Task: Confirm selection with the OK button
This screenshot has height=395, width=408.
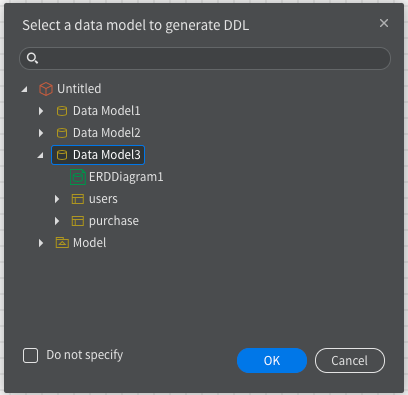Action: tap(272, 360)
